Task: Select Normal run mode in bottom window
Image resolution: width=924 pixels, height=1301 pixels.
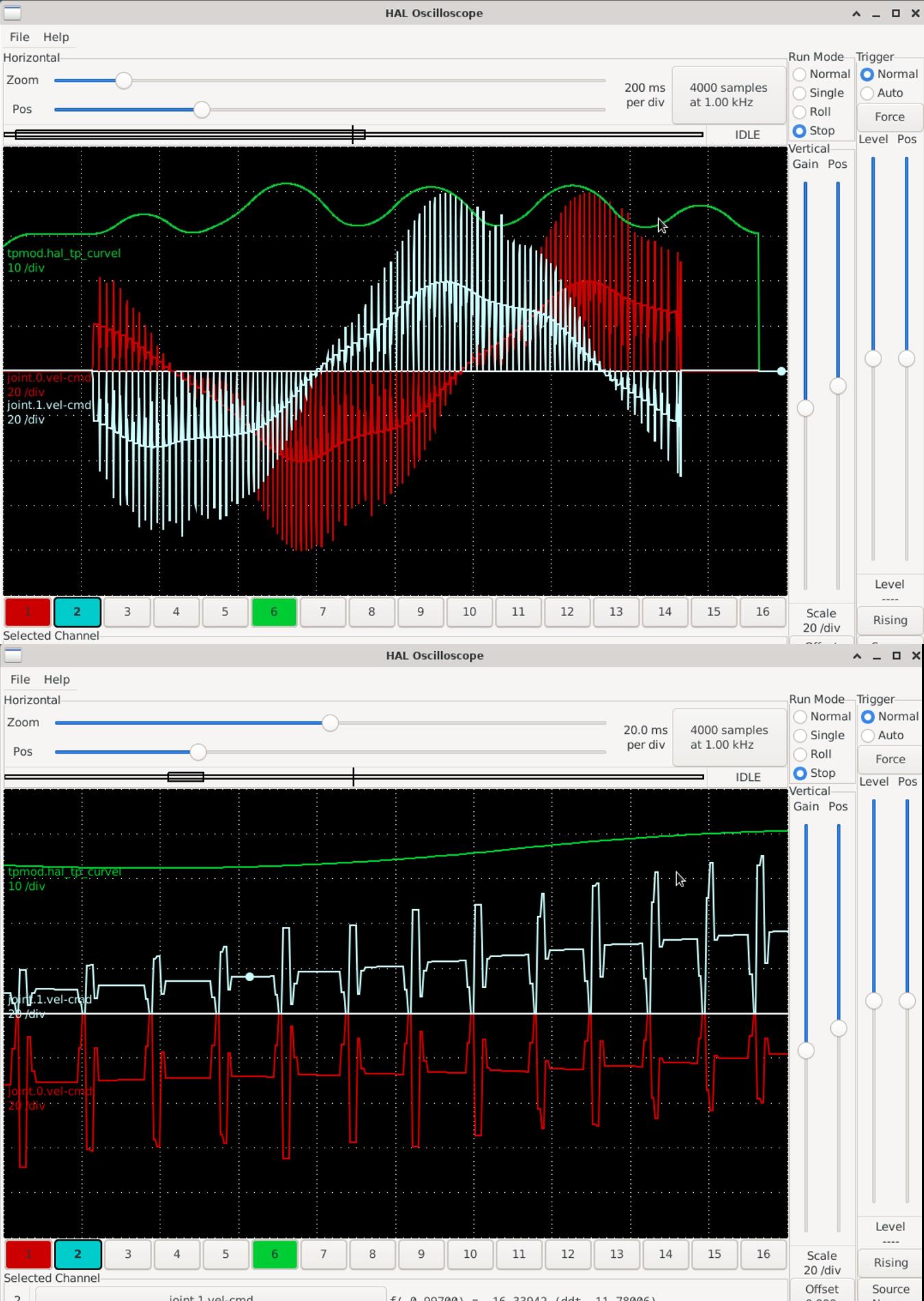Action: [x=822, y=717]
